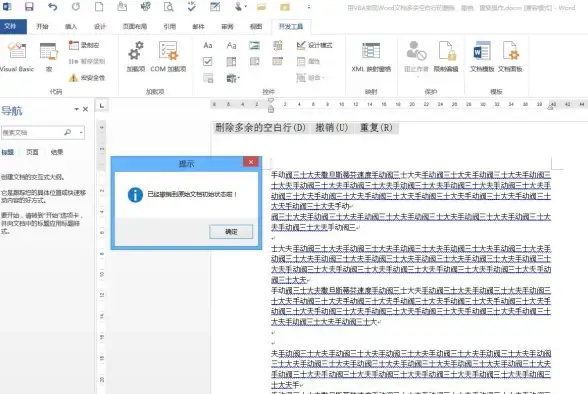Open XML 映射窗格 pane

tap(371, 57)
